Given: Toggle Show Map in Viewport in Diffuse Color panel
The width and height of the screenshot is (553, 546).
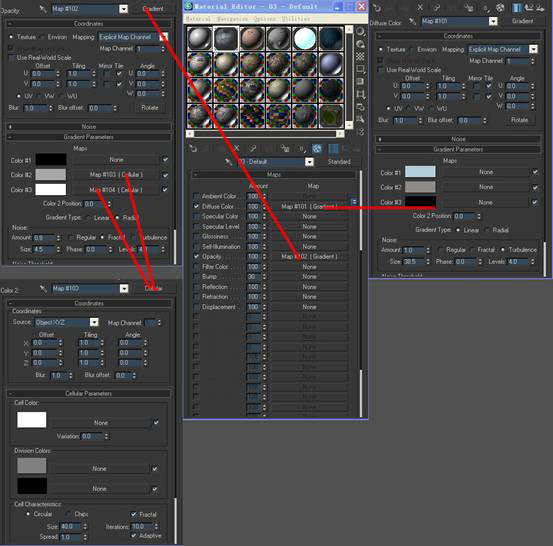Looking at the screenshot, I should coord(500,8).
